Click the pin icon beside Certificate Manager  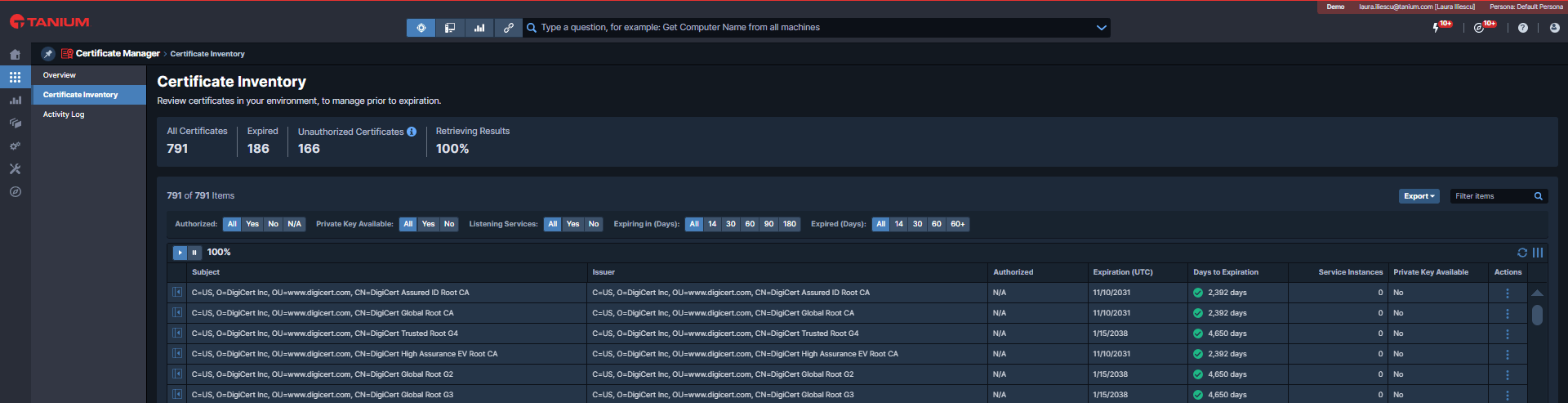[48, 54]
